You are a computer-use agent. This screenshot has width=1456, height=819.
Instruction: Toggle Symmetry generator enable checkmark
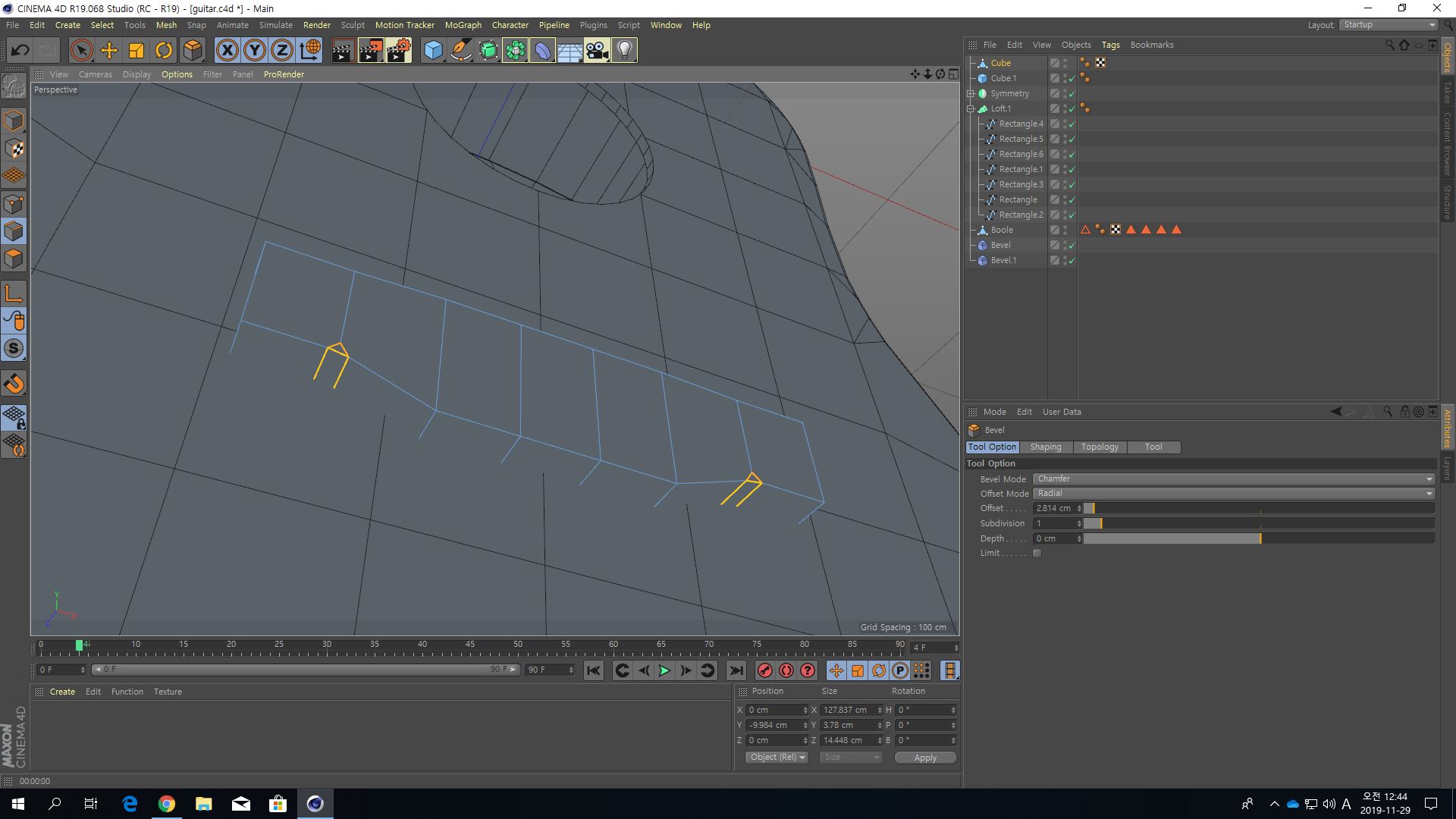pyautogui.click(x=1072, y=94)
